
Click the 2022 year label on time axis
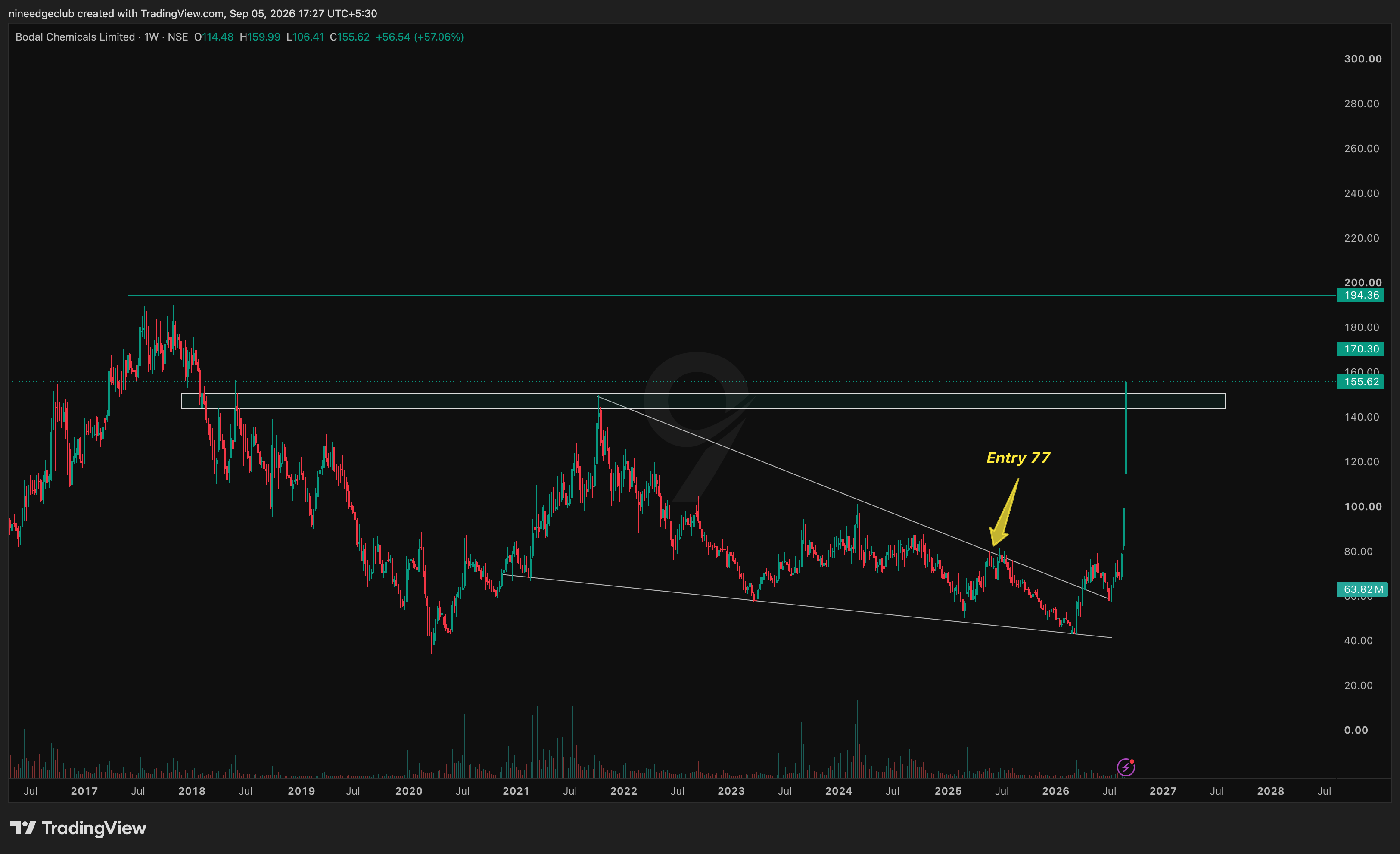click(623, 791)
